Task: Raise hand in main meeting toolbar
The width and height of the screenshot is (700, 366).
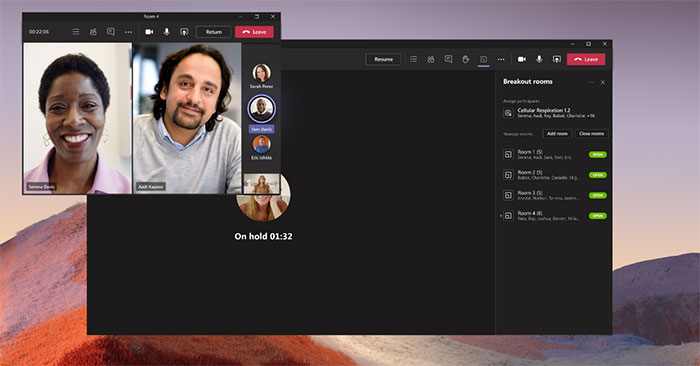Action: tap(466, 59)
